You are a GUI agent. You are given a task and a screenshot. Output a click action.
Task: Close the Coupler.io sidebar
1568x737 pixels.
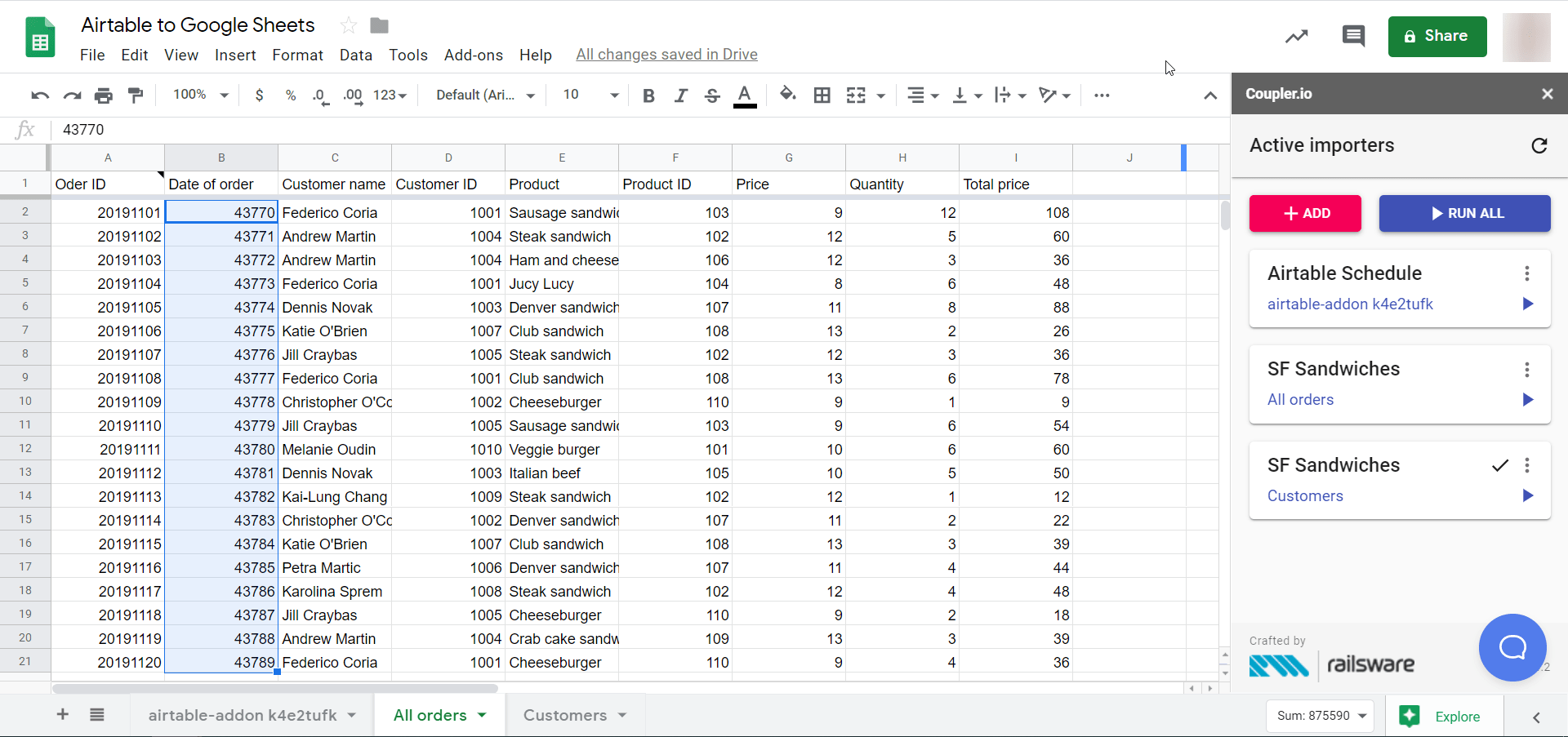(x=1547, y=94)
